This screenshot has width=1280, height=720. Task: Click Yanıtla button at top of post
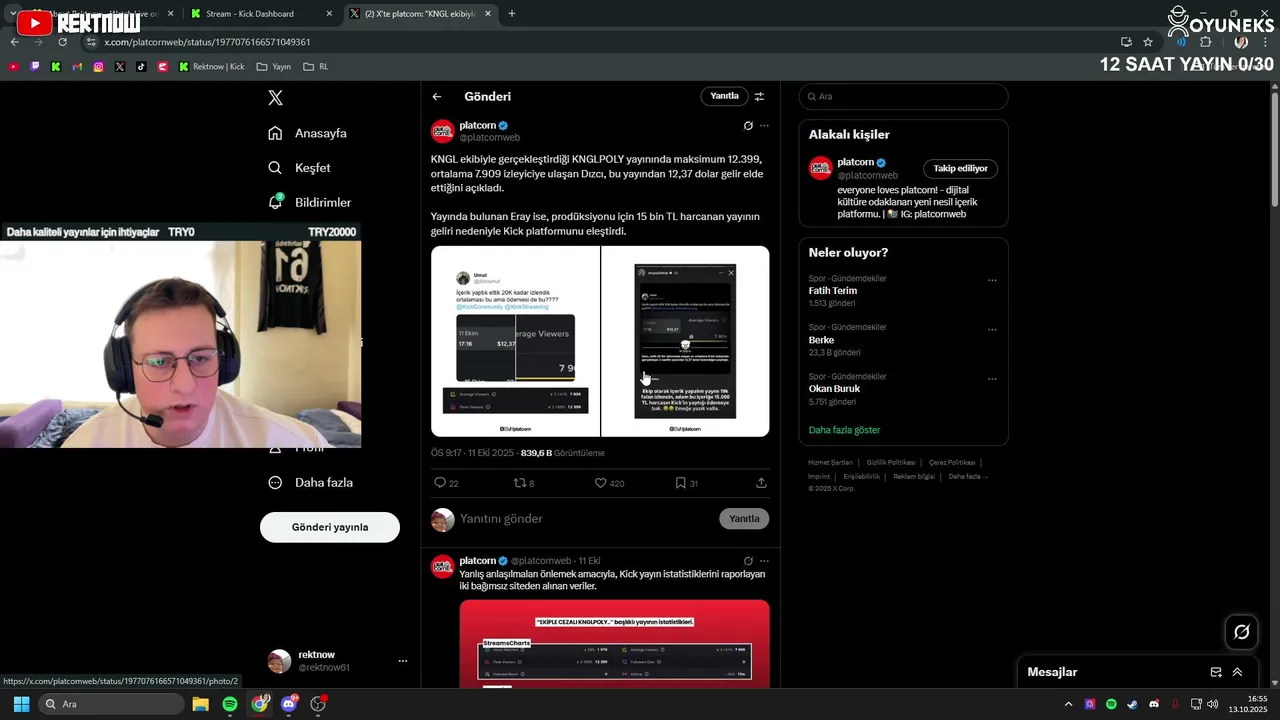coord(724,96)
